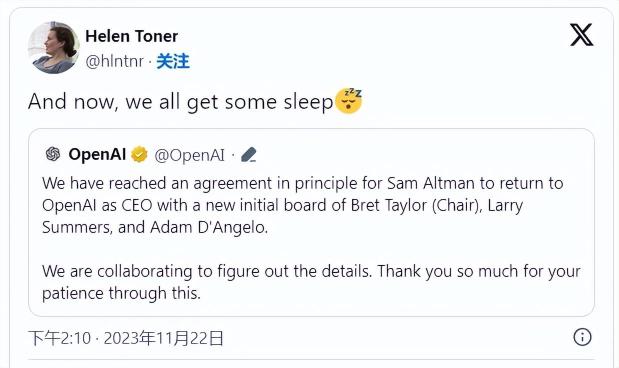Image resolution: width=619 pixels, height=368 pixels.
Task: Open the tweet timestamp 下午2:10
Action: 60,338
